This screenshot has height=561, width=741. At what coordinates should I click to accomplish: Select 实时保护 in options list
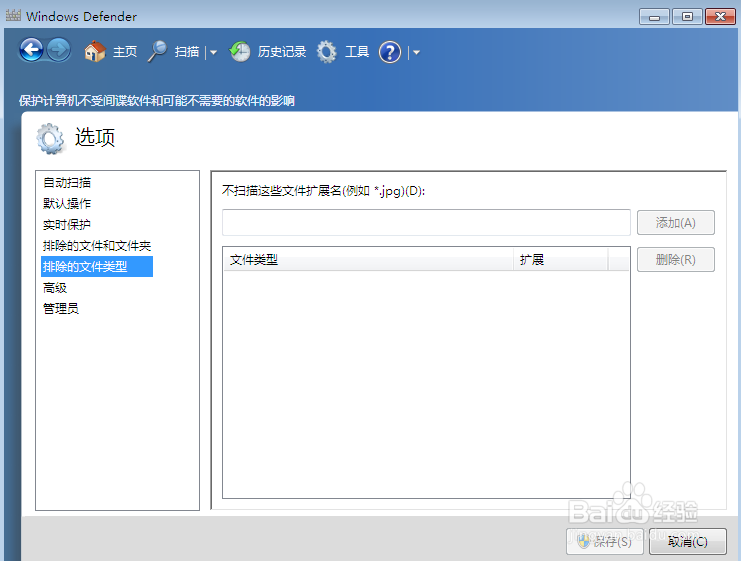pos(67,224)
